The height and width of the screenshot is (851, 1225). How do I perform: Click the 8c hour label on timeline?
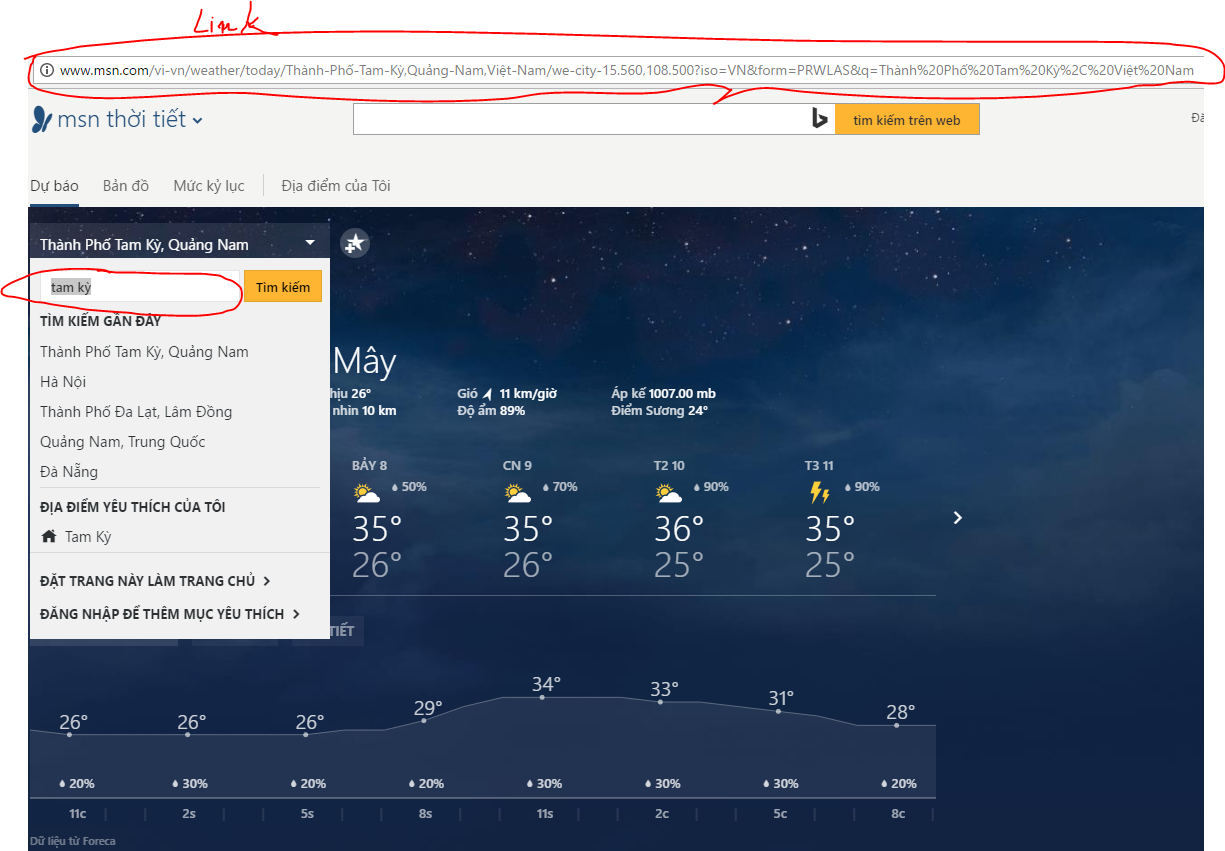click(898, 814)
